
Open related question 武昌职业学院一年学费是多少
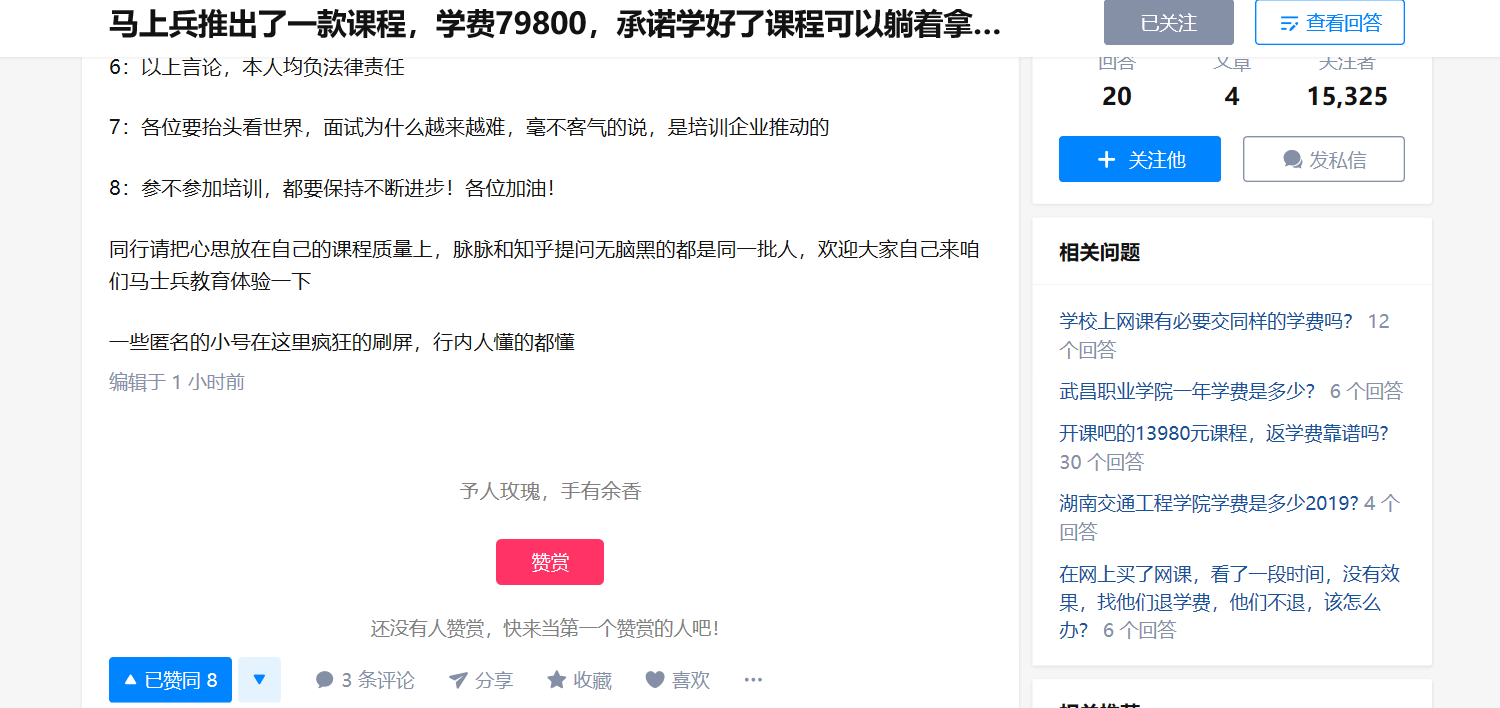[1187, 391]
